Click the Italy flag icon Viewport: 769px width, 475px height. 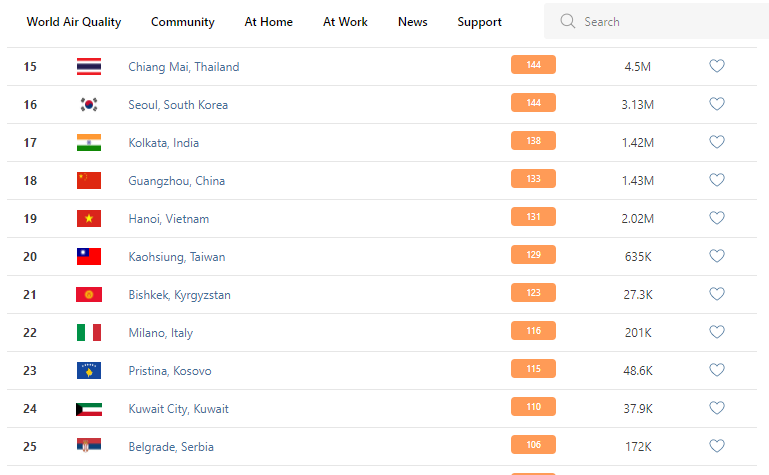(89, 333)
